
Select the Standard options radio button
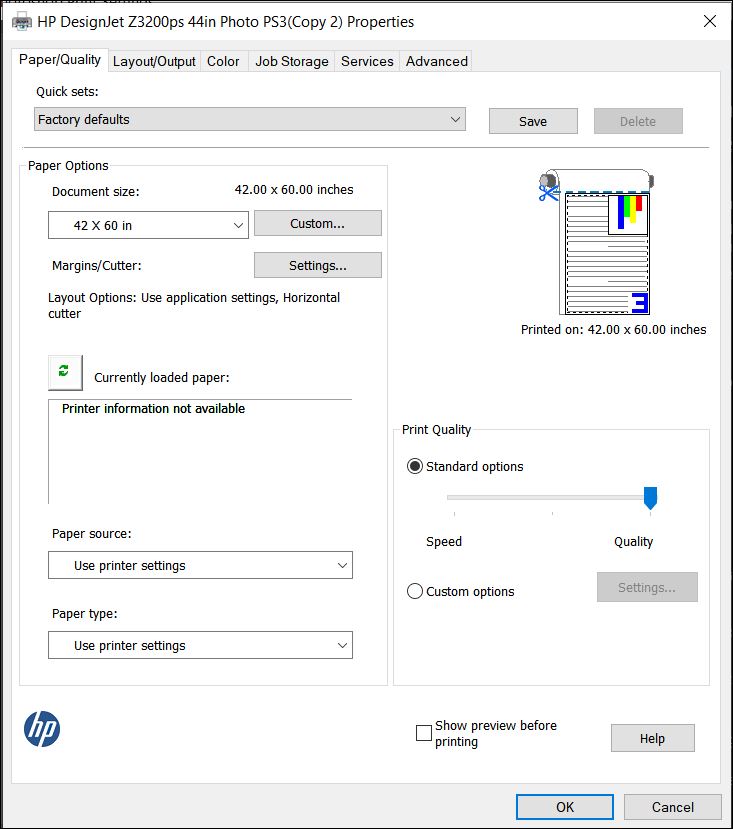[415, 467]
